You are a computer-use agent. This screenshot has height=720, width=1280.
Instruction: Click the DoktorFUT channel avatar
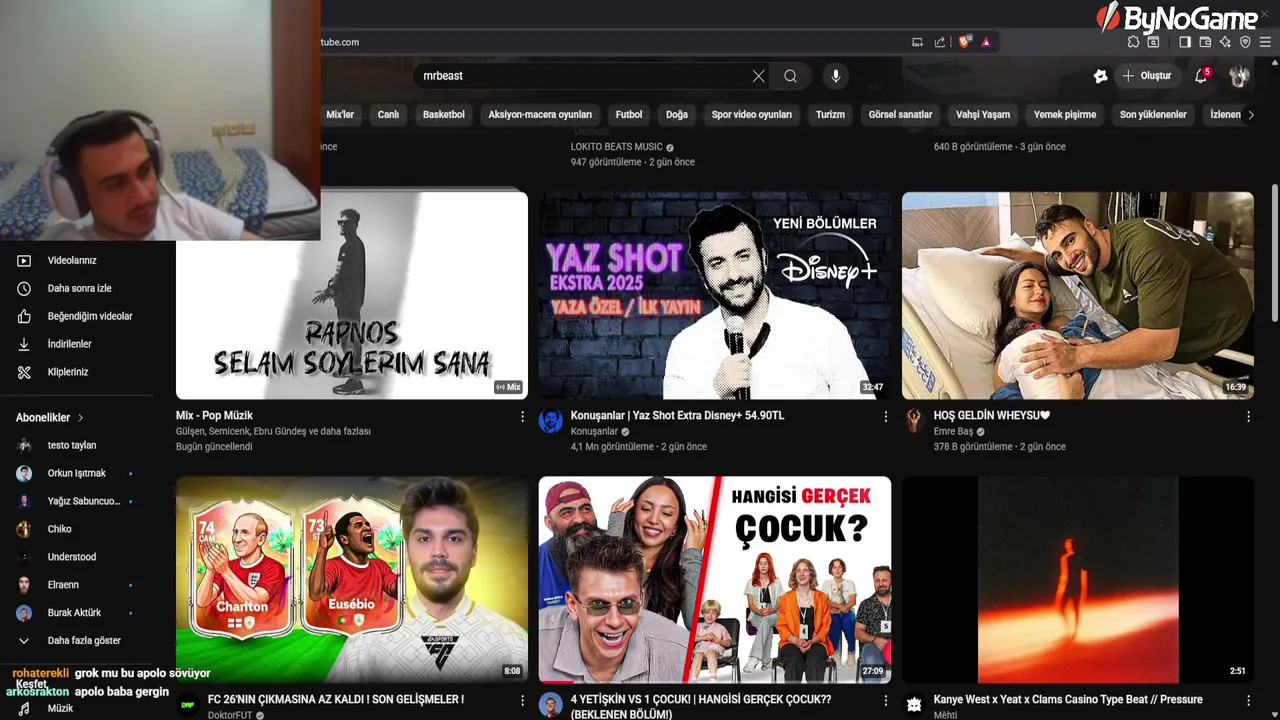188,704
